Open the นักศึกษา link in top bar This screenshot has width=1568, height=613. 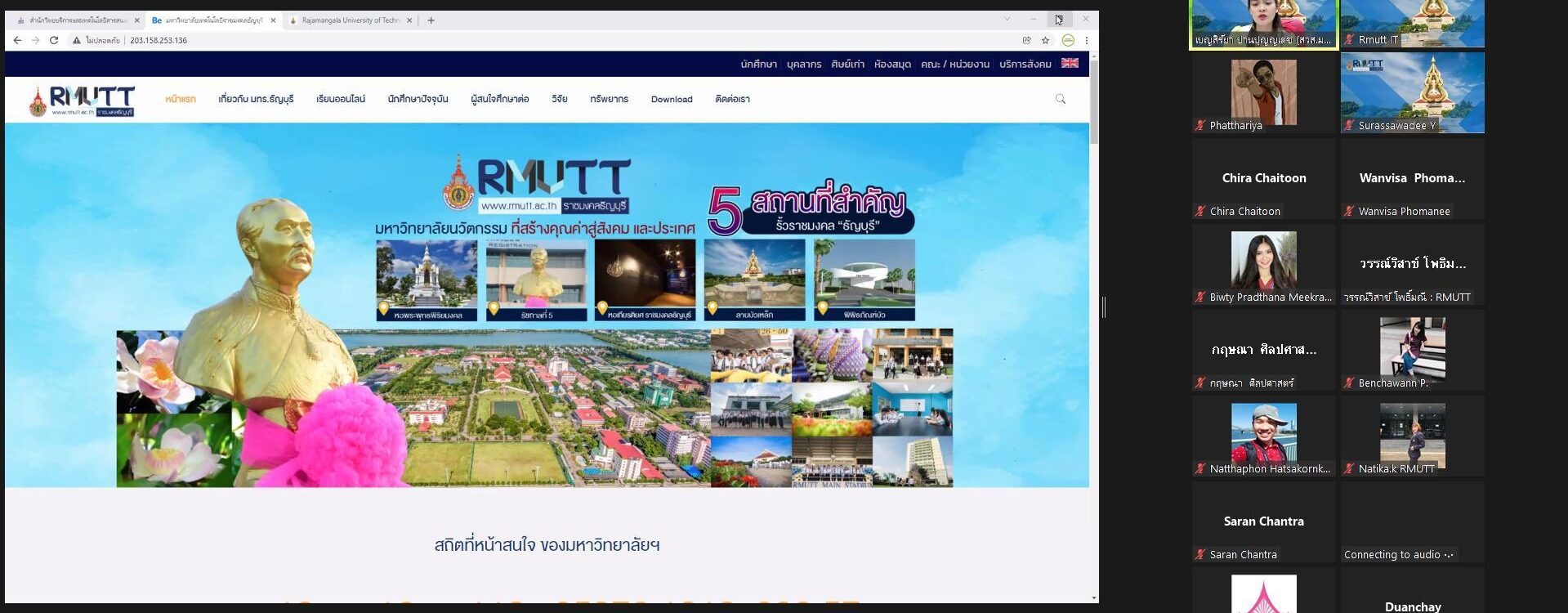tap(758, 64)
